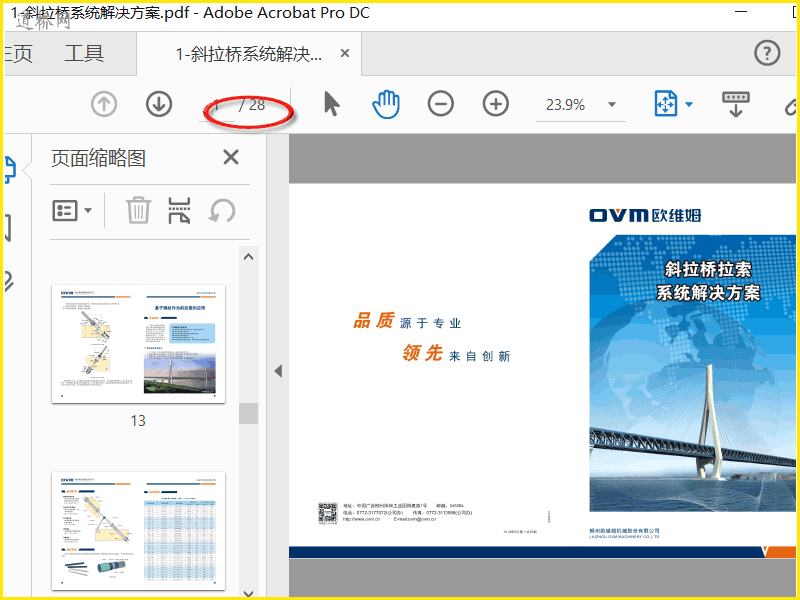Screen dimensions: 800x600
Task: Select page 13 thumbnail
Action: point(138,344)
